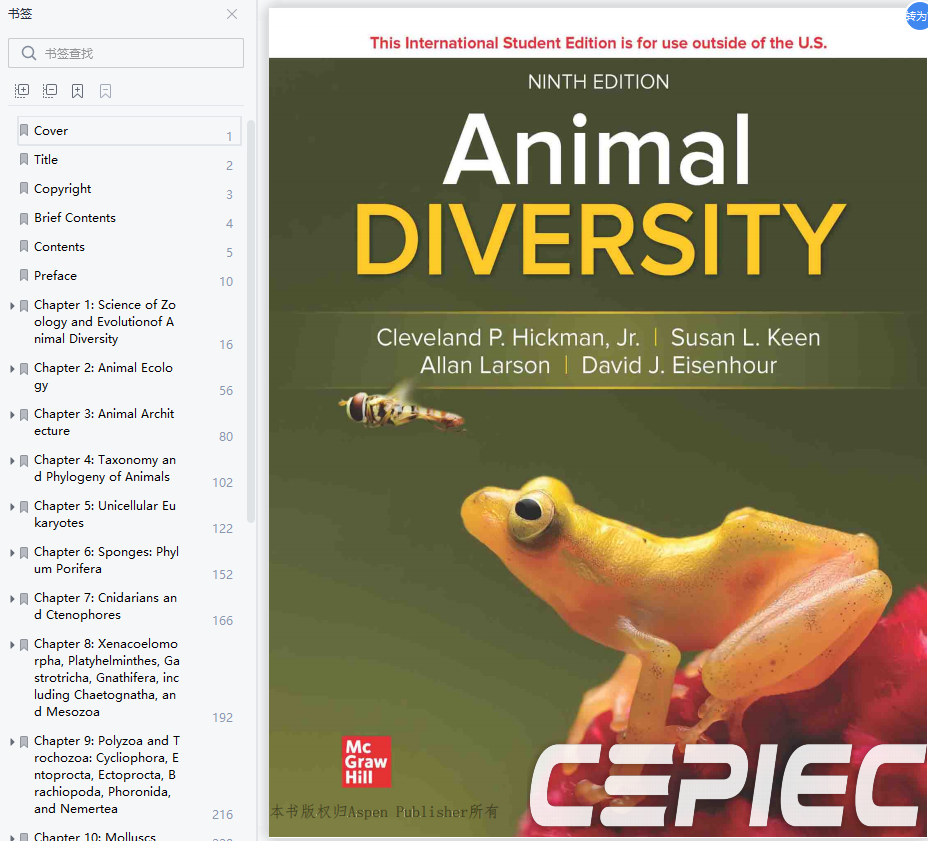Select Chapter 9: Polyzoa and Trochozoa bookmark
The width and height of the screenshot is (928, 841).
pos(107,775)
